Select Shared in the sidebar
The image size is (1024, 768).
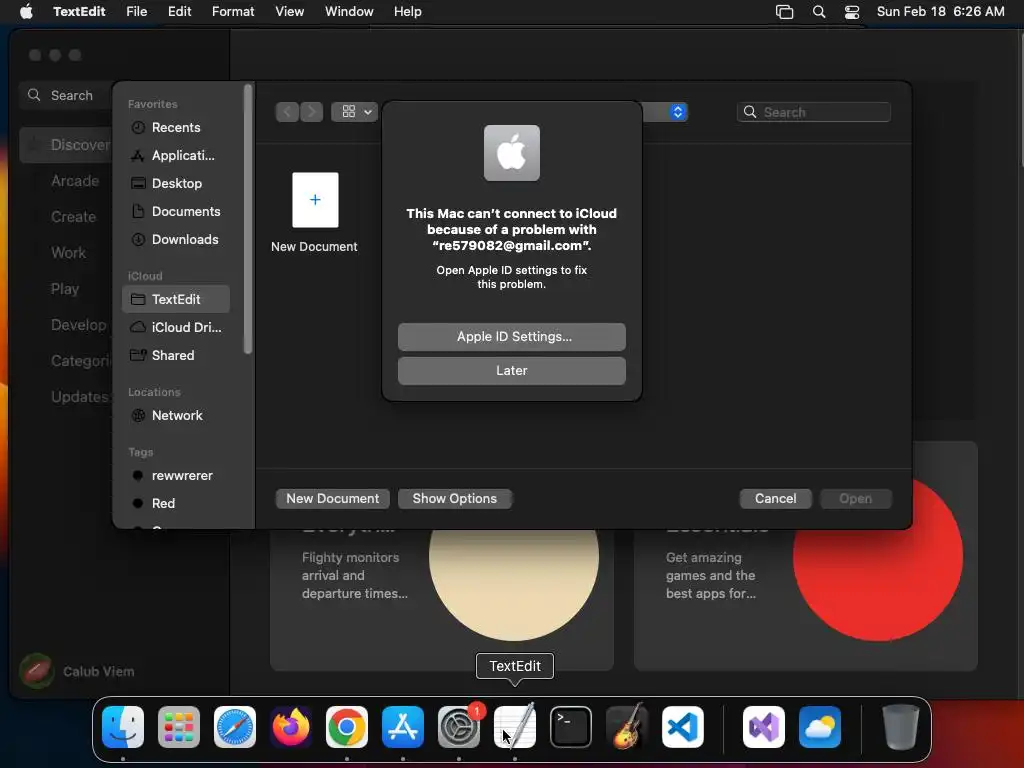tap(176, 355)
